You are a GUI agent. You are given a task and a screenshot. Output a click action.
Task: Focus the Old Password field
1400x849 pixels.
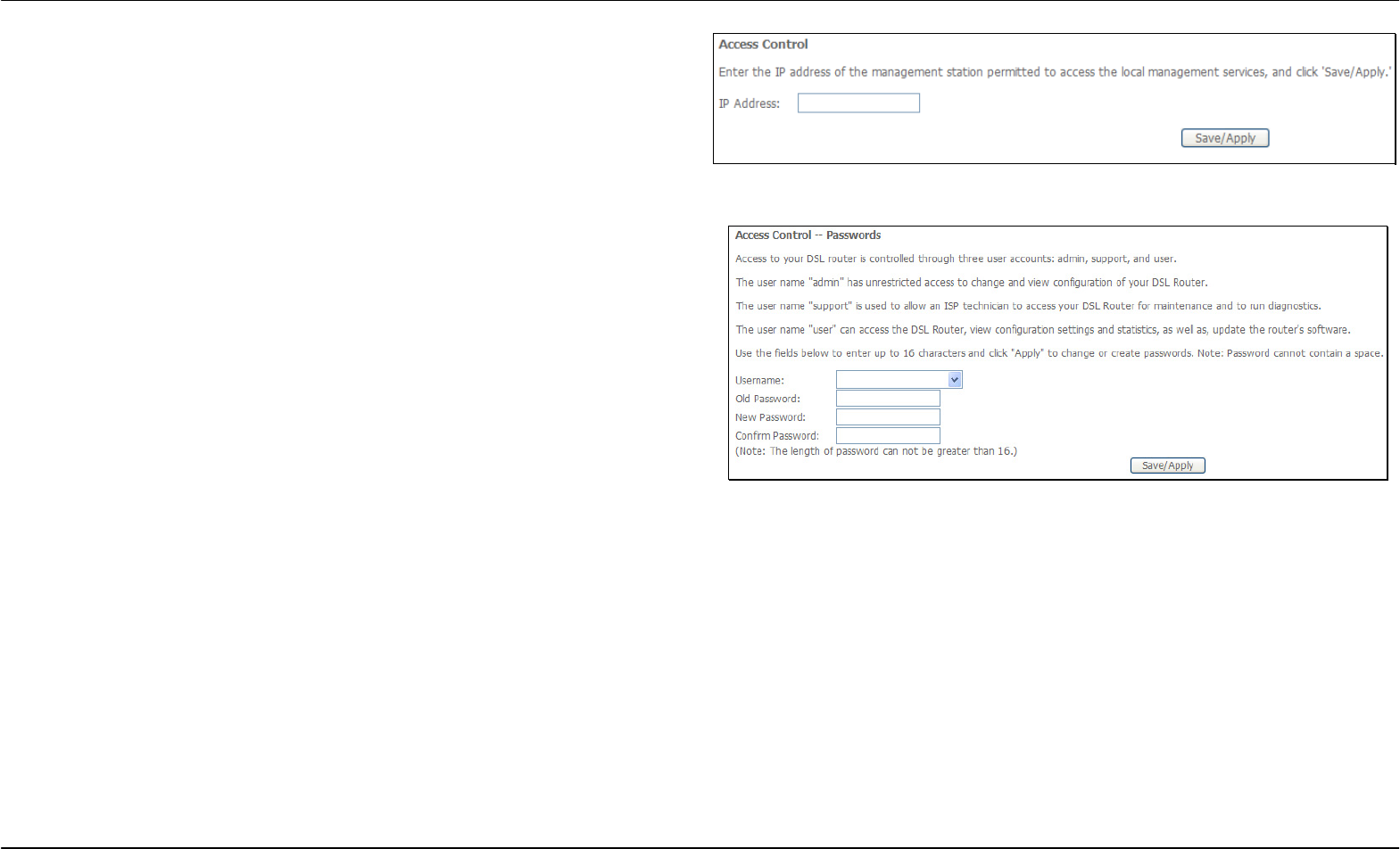tap(888, 399)
